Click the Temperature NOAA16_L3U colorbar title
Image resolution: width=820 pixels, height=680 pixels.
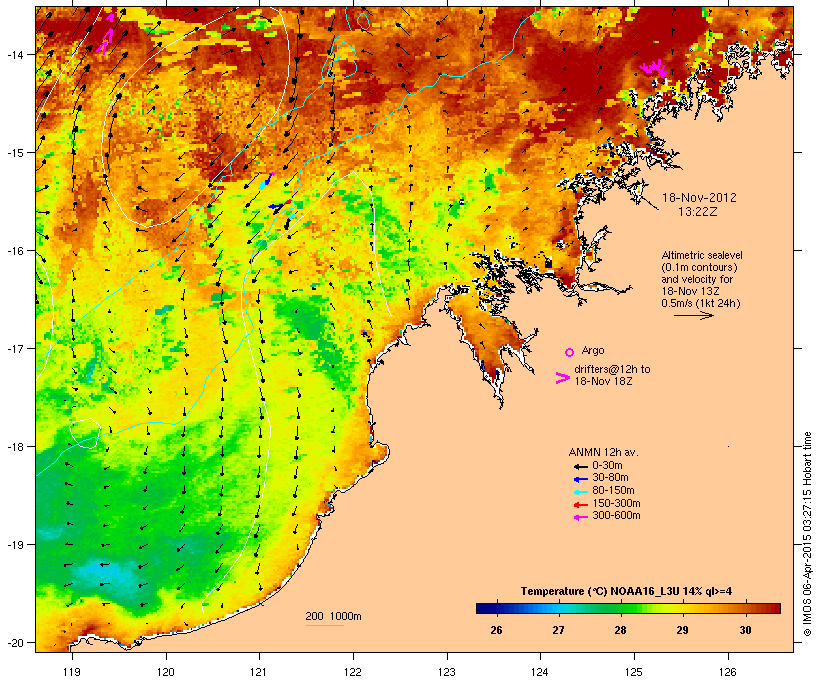[626, 592]
